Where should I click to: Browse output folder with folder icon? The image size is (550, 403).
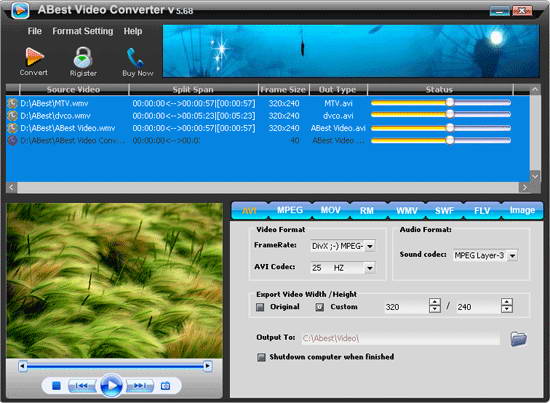pos(518,338)
